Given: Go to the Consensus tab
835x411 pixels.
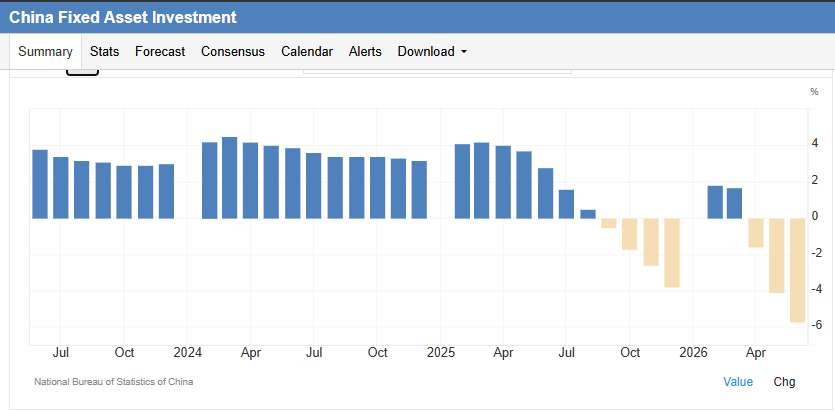Looking at the screenshot, I should 233,52.
